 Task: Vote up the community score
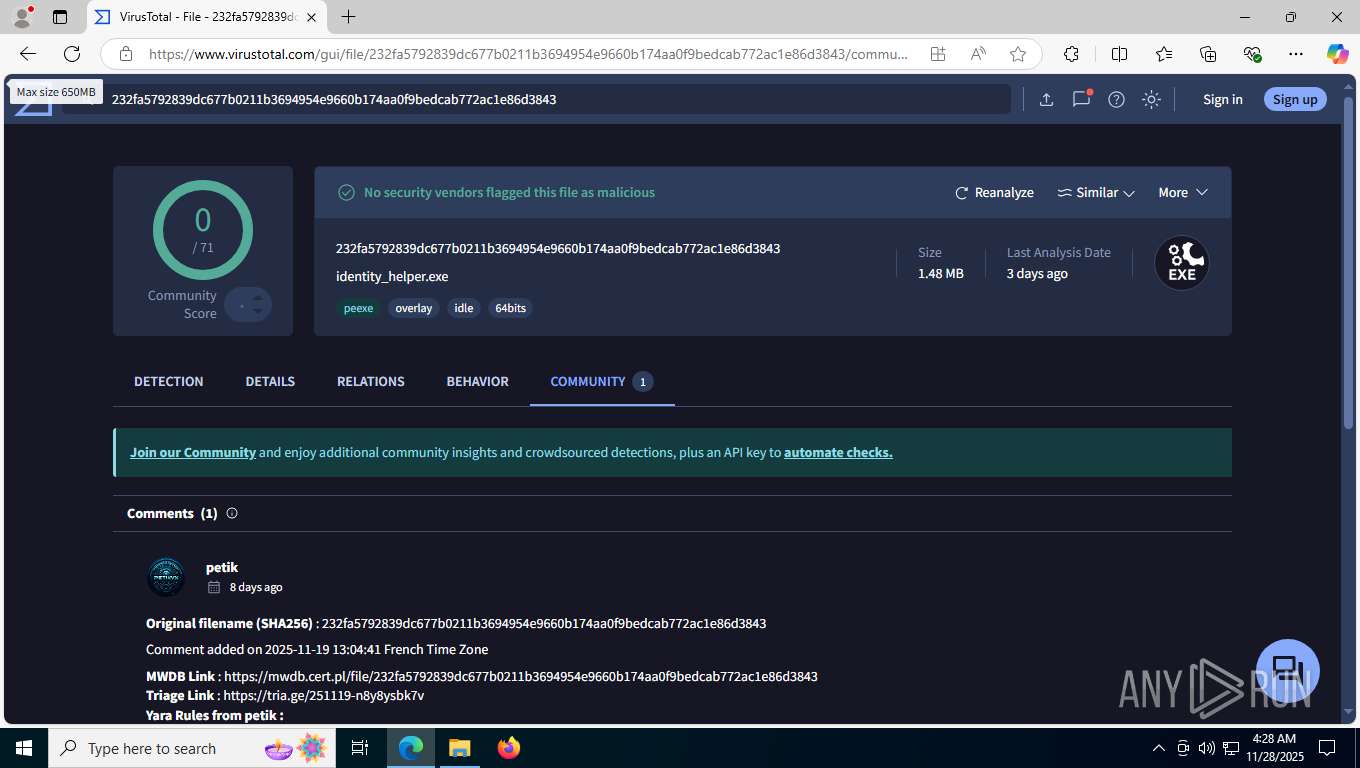pyautogui.click(x=258, y=297)
